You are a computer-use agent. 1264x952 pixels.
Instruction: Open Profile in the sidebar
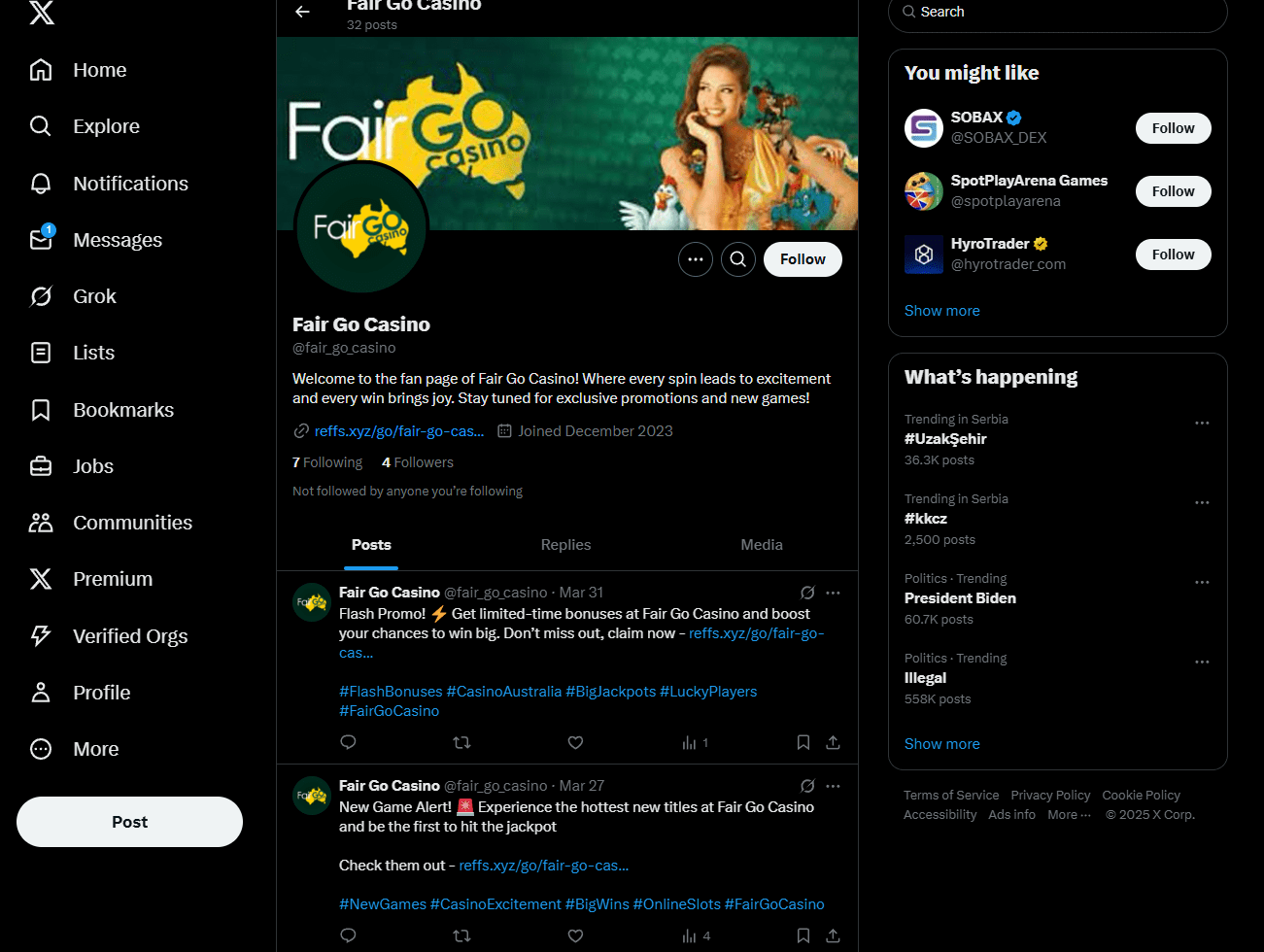[x=82, y=693]
